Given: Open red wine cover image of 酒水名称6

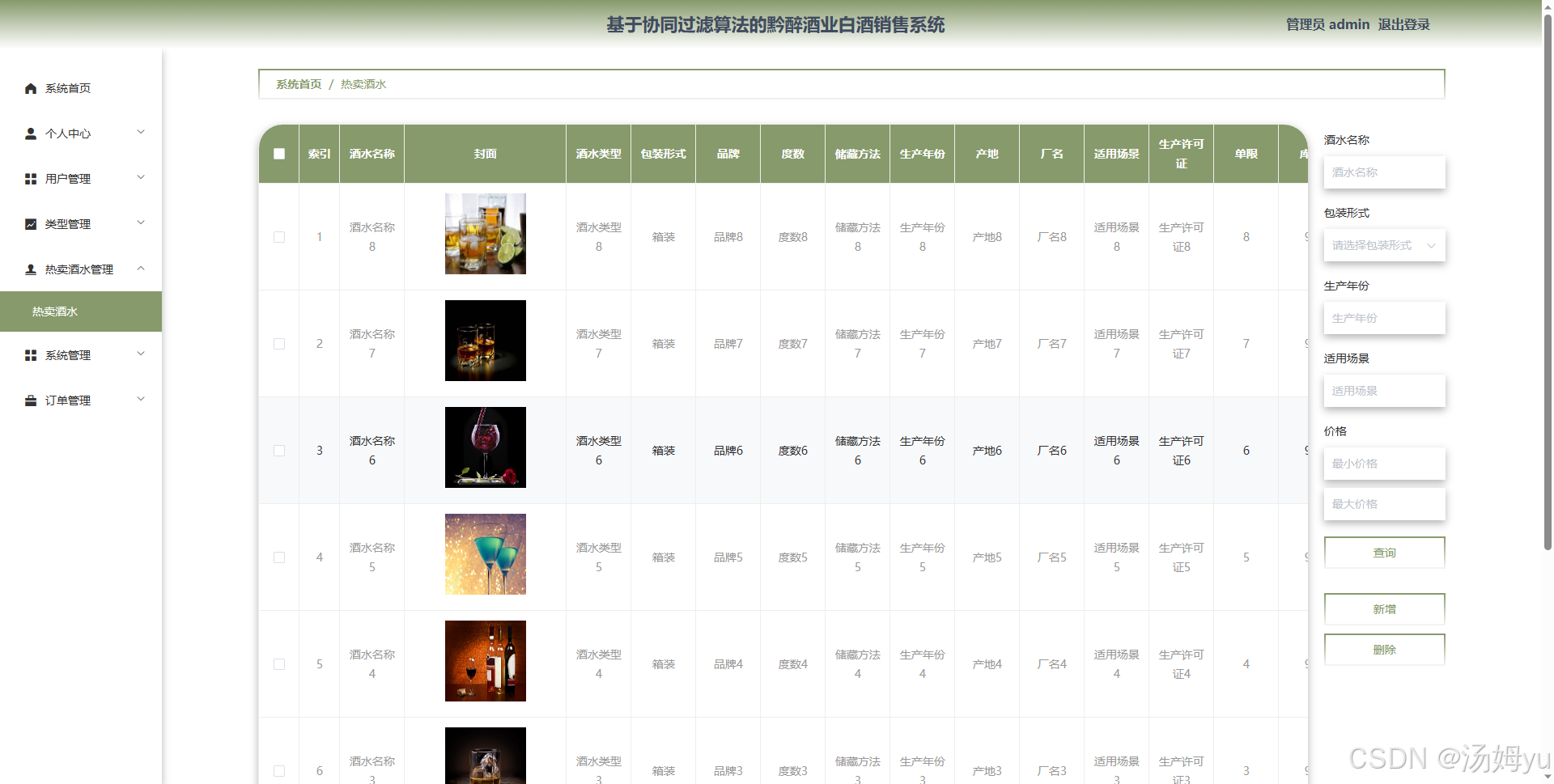Looking at the screenshot, I should click(x=486, y=447).
